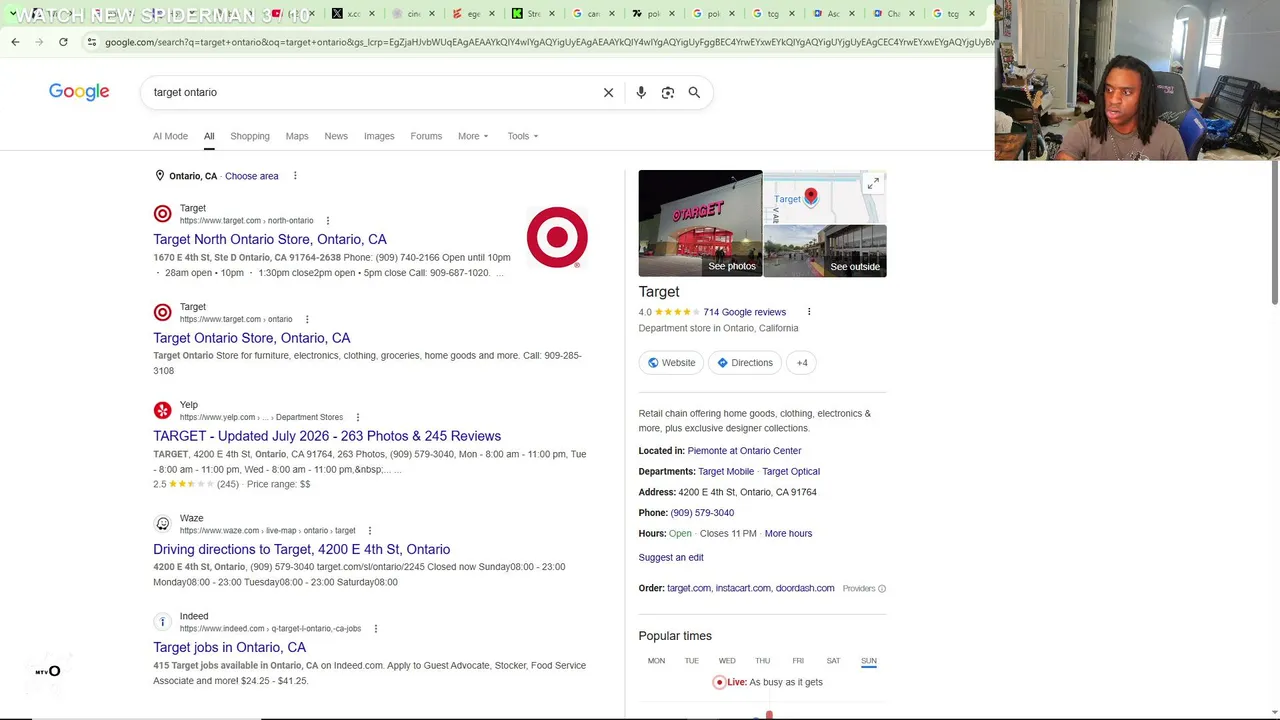This screenshot has width=1280, height=720.
Task: Expand the More search filters dropdown
Action: [473, 136]
